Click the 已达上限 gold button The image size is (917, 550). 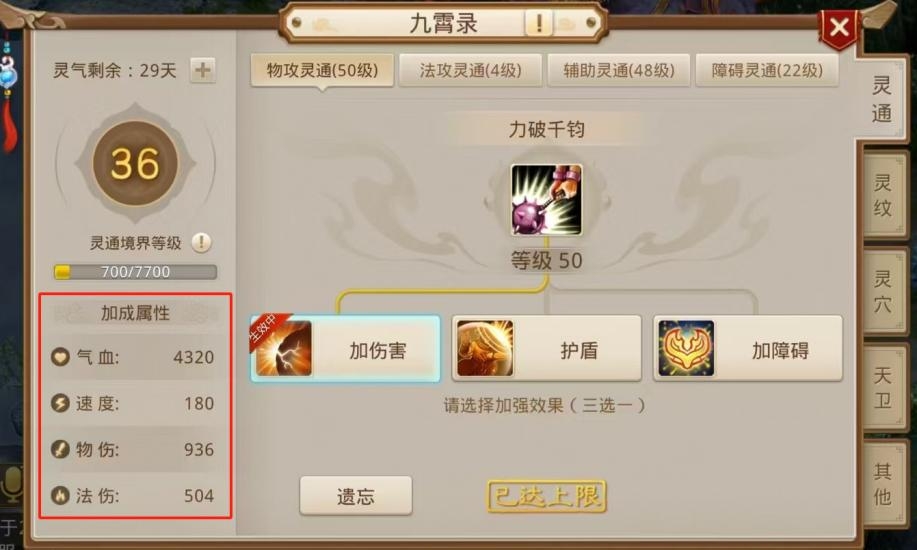tap(547, 497)
